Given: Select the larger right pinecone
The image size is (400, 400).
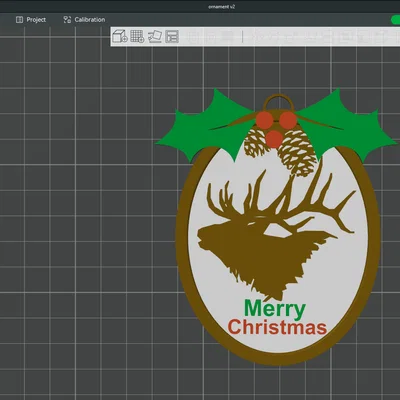Looking at the screenshot, I should 297,153.
